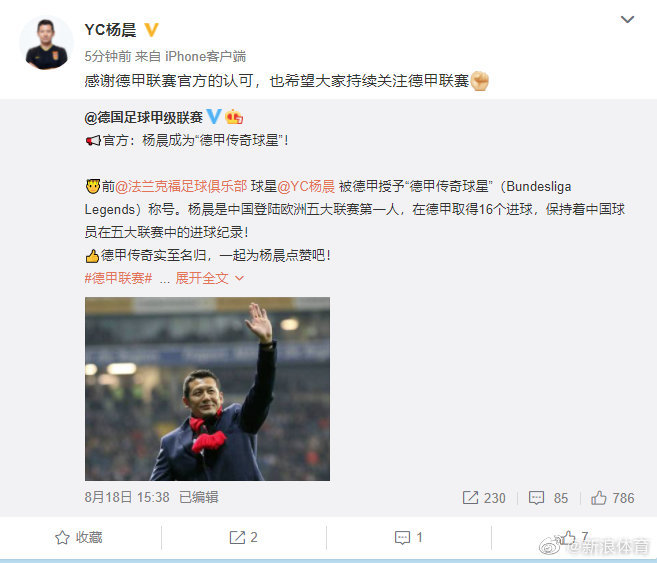Click original post comment icon 85

coord(548,498)
